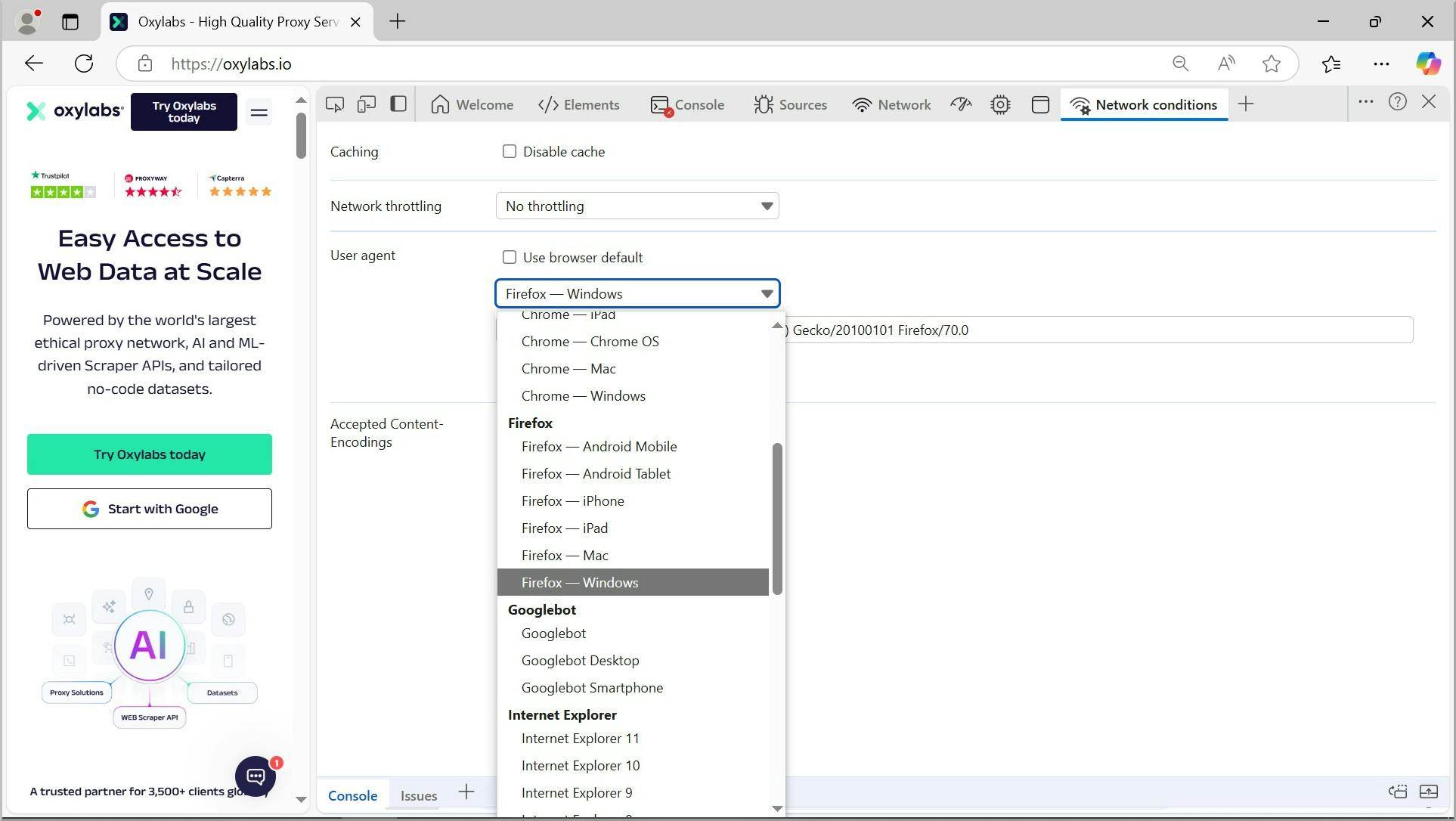
Task: Check Use browser default checkbox
Action: click(510, 257)
